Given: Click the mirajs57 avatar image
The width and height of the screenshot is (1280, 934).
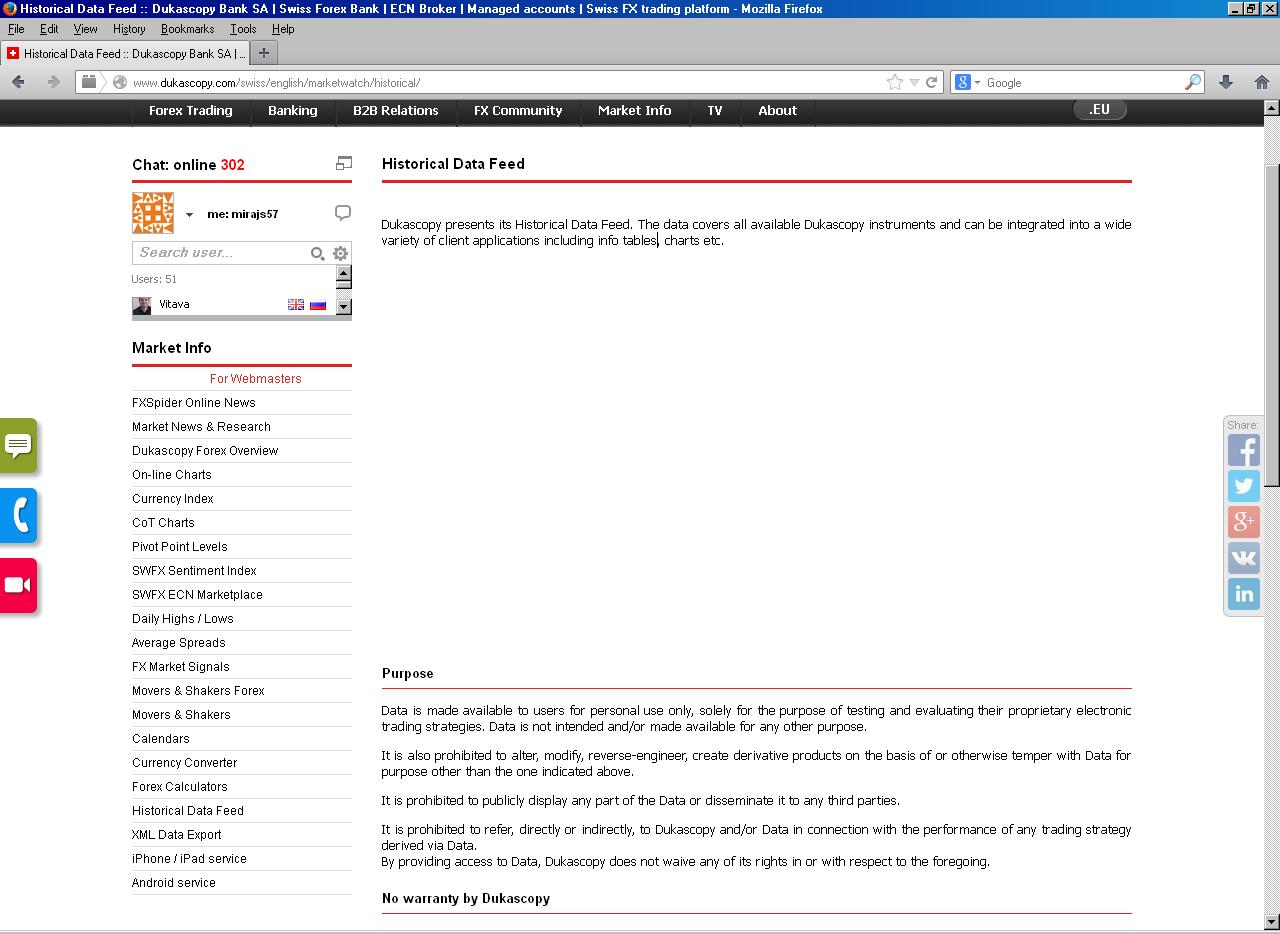Looking at the screenshot, I should [x=153, y=213].
